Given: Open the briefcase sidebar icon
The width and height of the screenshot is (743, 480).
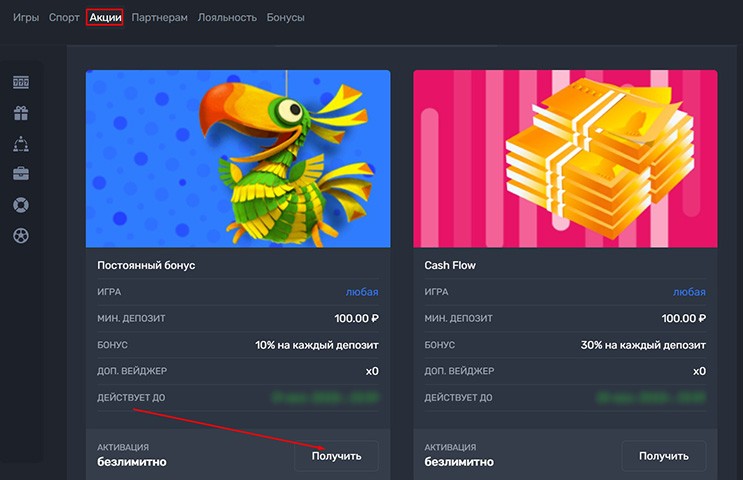Looking at the screenshot, I should (21, 174).
